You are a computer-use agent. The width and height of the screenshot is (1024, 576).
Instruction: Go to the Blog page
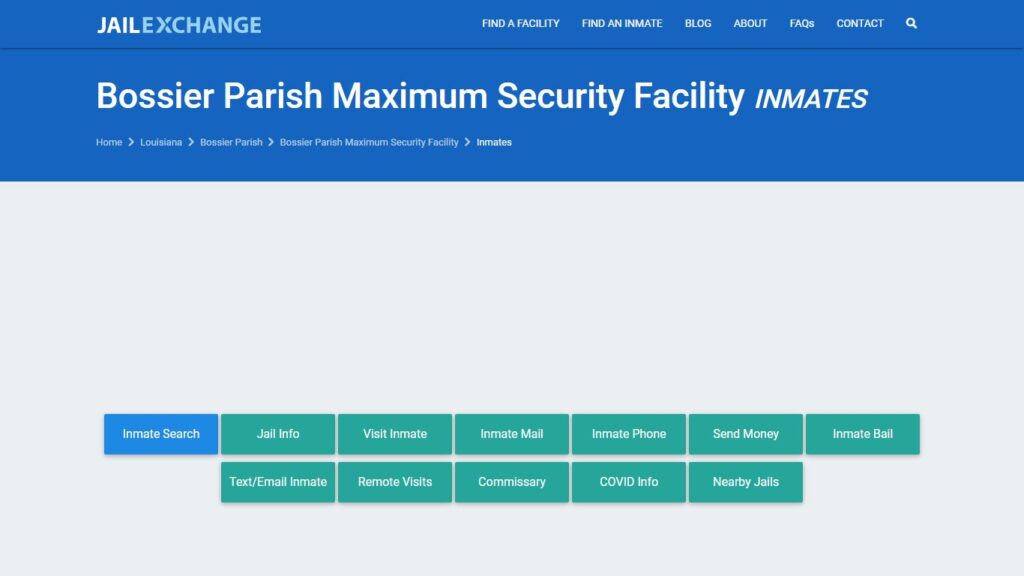point(697,24)
